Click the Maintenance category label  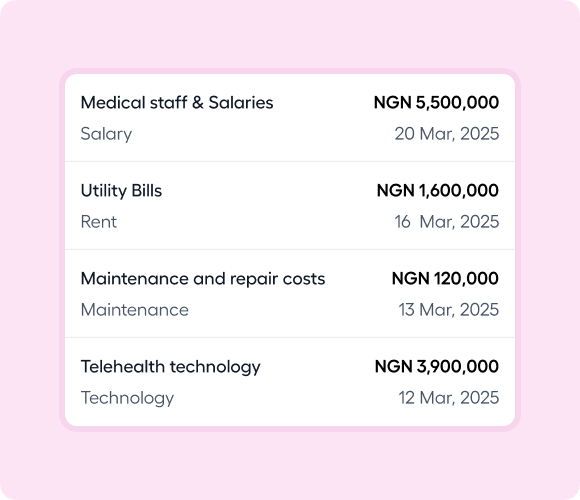(135, 310)
